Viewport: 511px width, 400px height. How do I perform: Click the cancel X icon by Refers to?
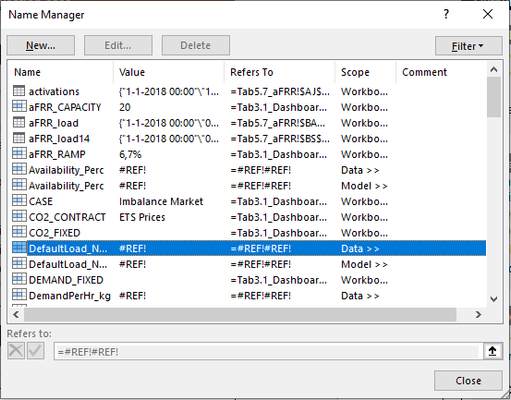pos(16,351)
